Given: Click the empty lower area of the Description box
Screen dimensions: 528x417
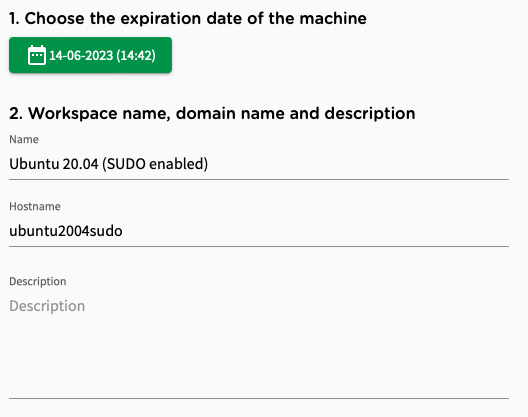Looking at the screenshot, I should point(259,360).
